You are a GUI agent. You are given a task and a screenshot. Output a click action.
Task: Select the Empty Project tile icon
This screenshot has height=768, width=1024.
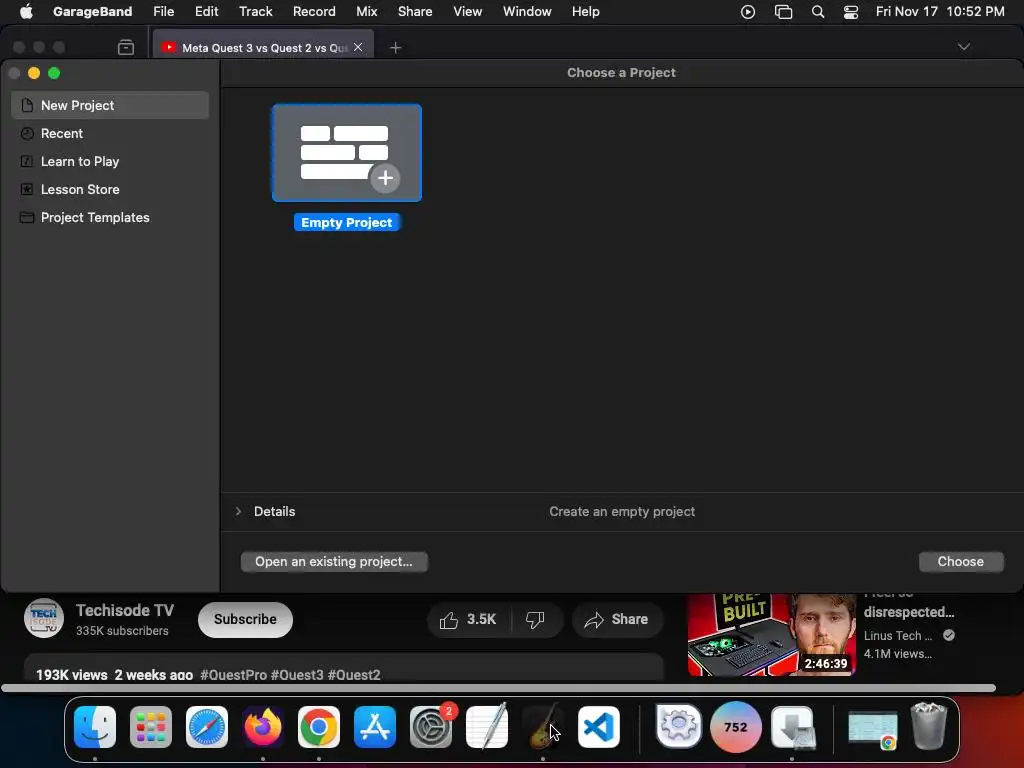coord(347,153)
